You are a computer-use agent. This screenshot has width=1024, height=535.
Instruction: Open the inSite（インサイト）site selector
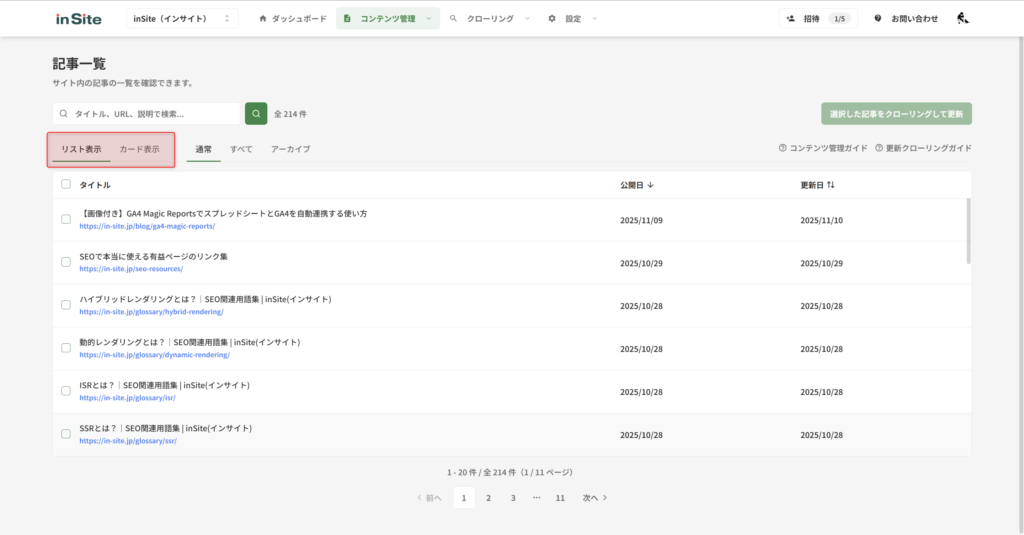182,18
